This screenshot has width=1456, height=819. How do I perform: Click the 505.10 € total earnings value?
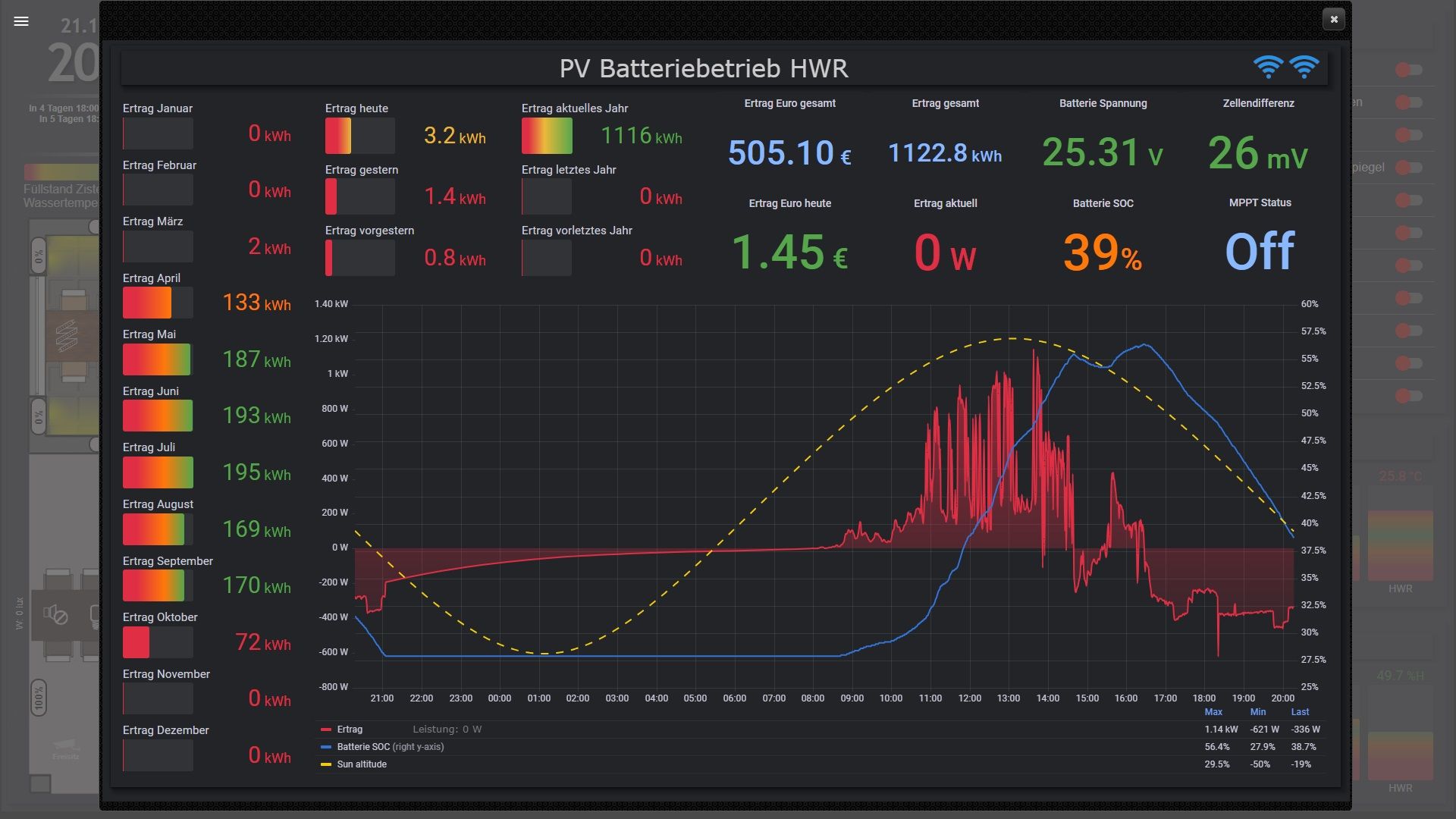pyautogui.click(x=789, y=153)
